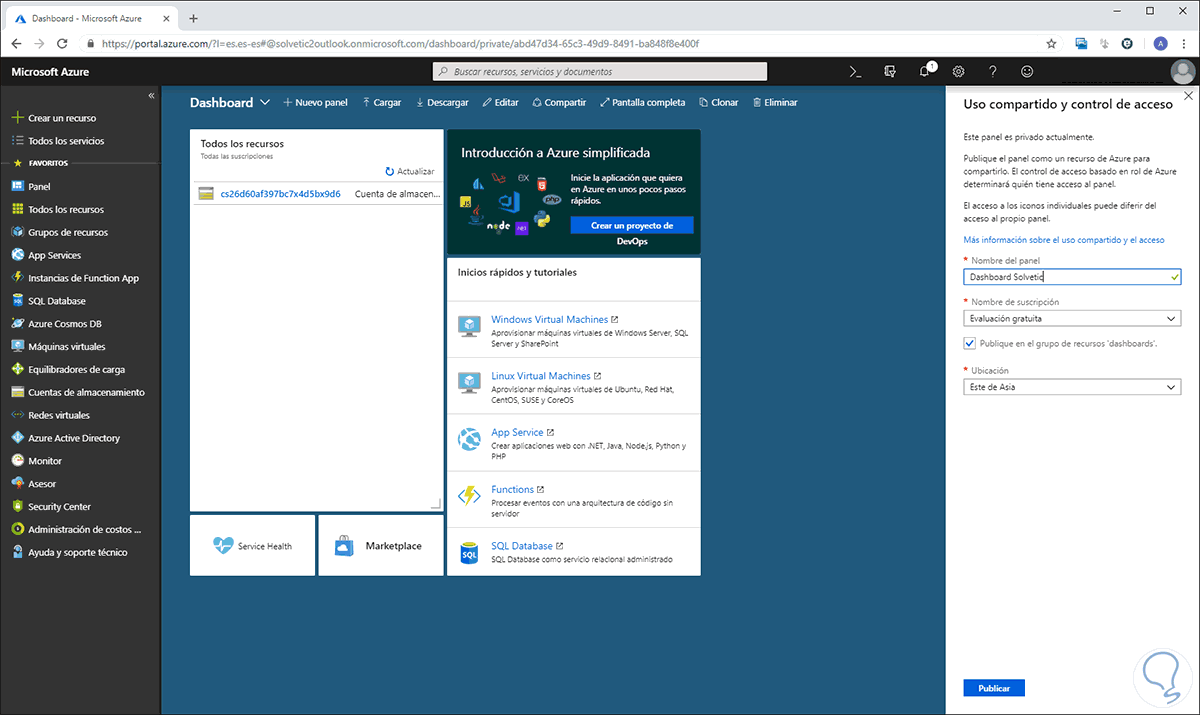The width and height of the screenshot is (1200, 715).
Task: Open the Service Health tile
Action: tap(252, 546)
